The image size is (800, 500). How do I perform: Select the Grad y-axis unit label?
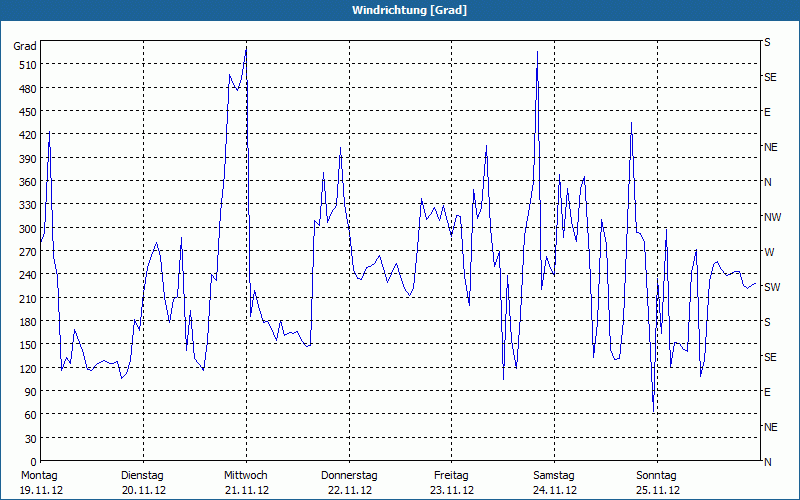tap(25, 46)
